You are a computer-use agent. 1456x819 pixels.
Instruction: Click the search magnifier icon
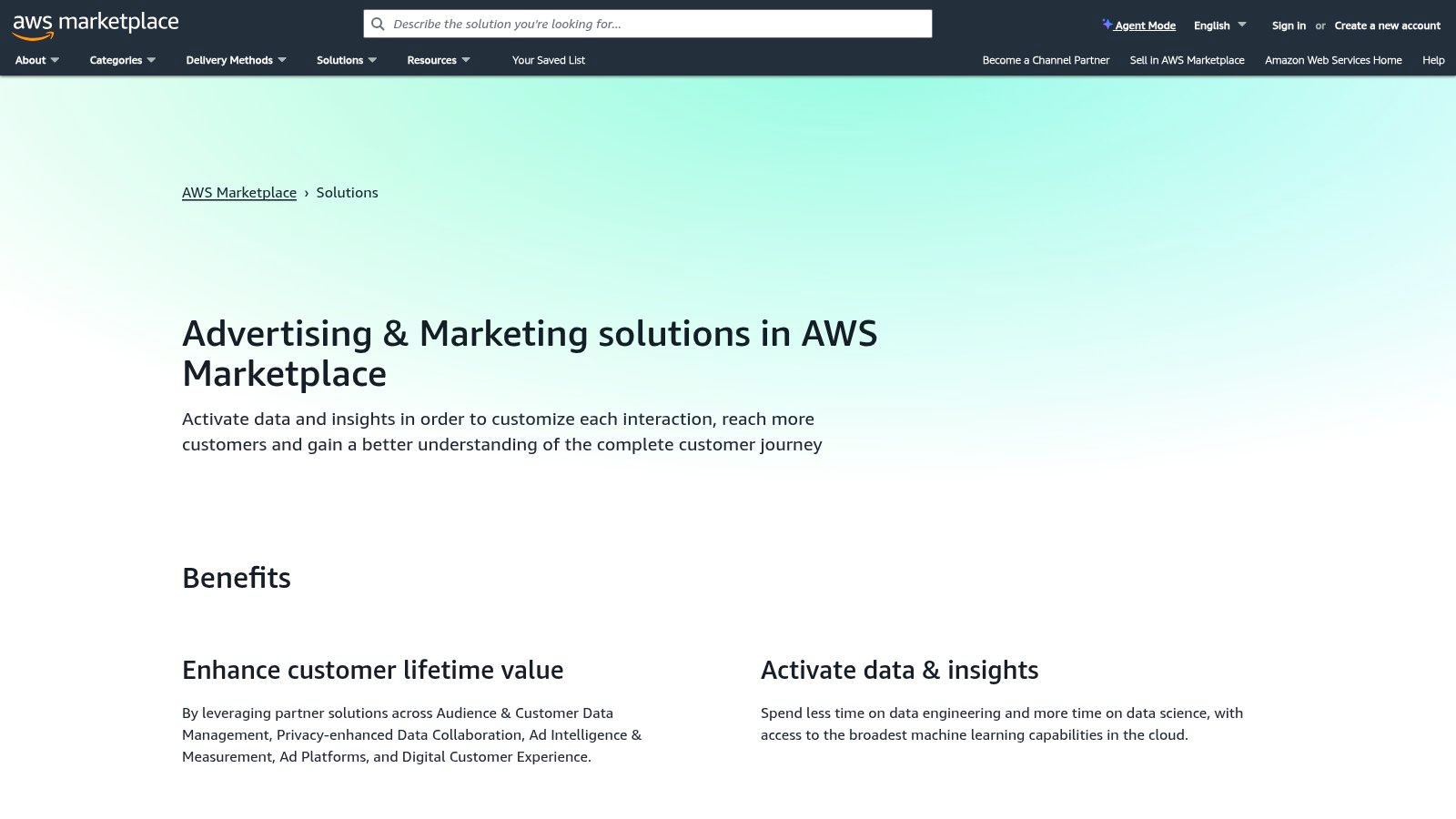pos(378,24)
